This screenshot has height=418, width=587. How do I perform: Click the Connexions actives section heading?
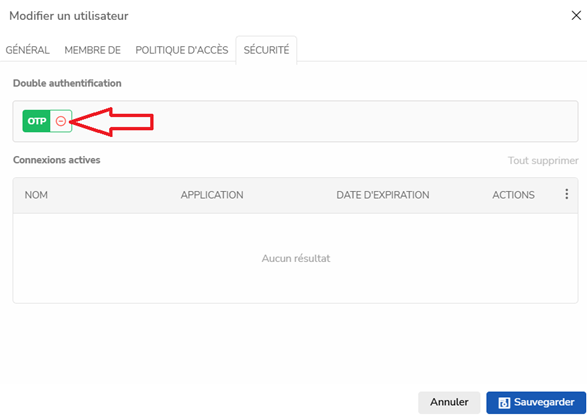(x=57, y=160)
